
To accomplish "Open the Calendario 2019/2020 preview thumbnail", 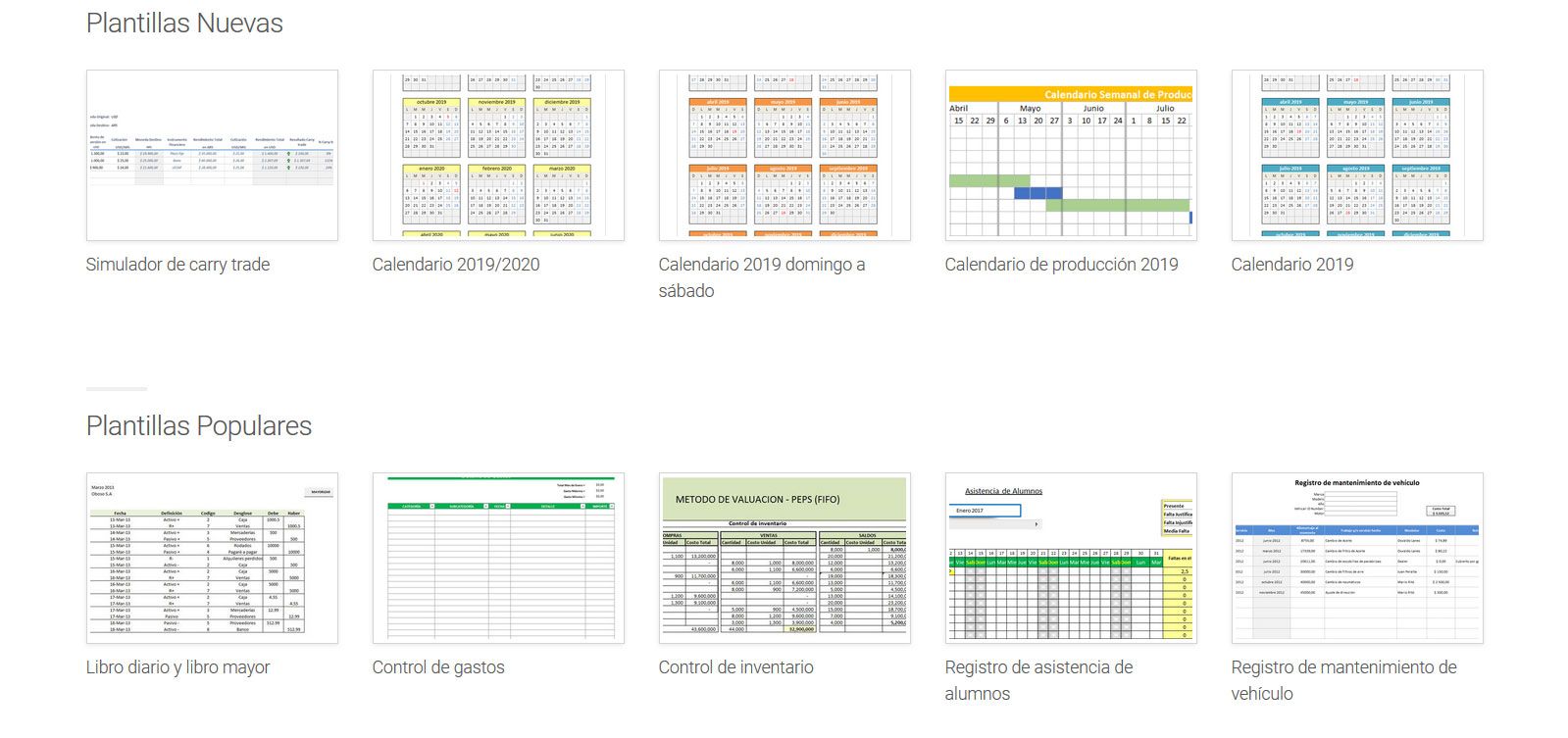I will point(498,155).
